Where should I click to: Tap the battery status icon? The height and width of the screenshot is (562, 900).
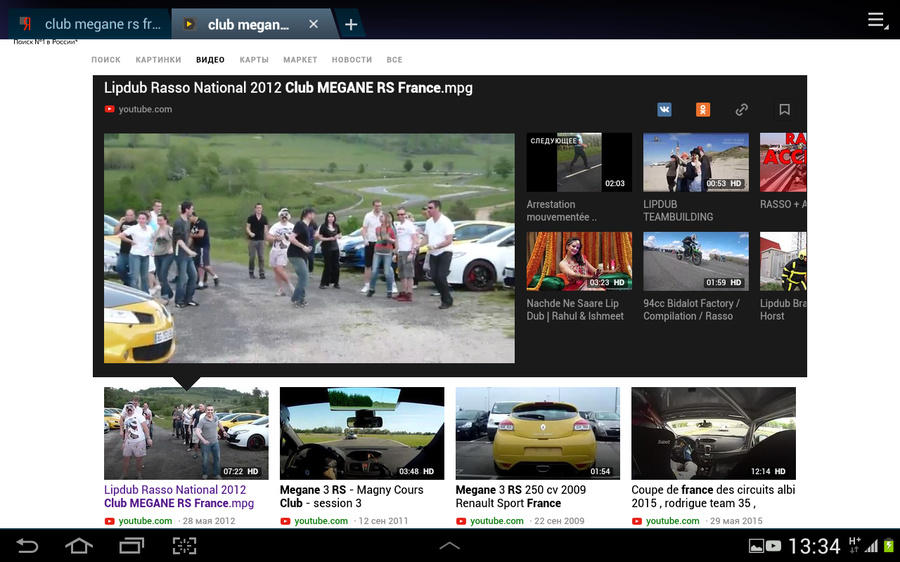click(x=889, y=545)
